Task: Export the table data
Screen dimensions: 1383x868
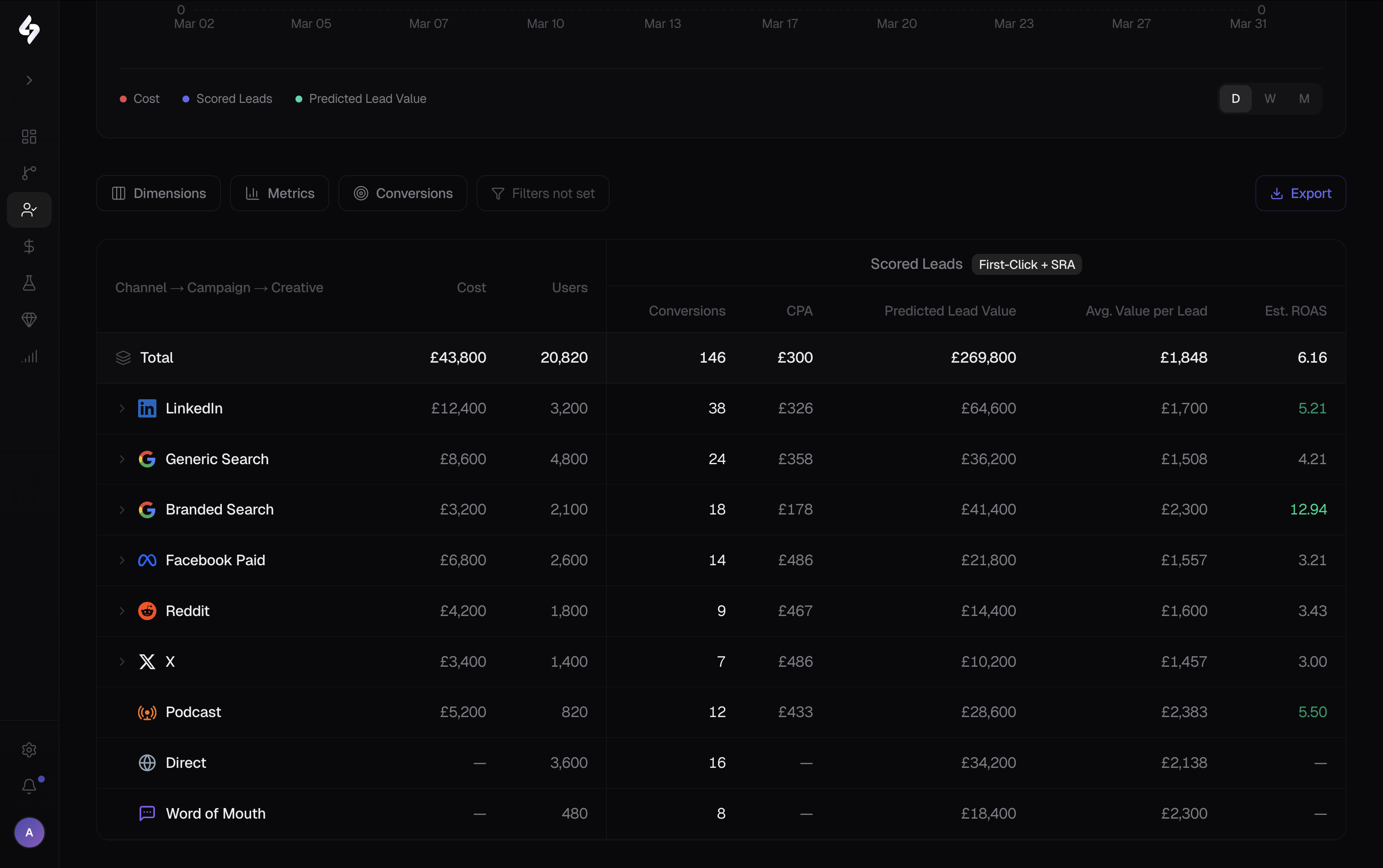Action: click(x=1301, y=193)
